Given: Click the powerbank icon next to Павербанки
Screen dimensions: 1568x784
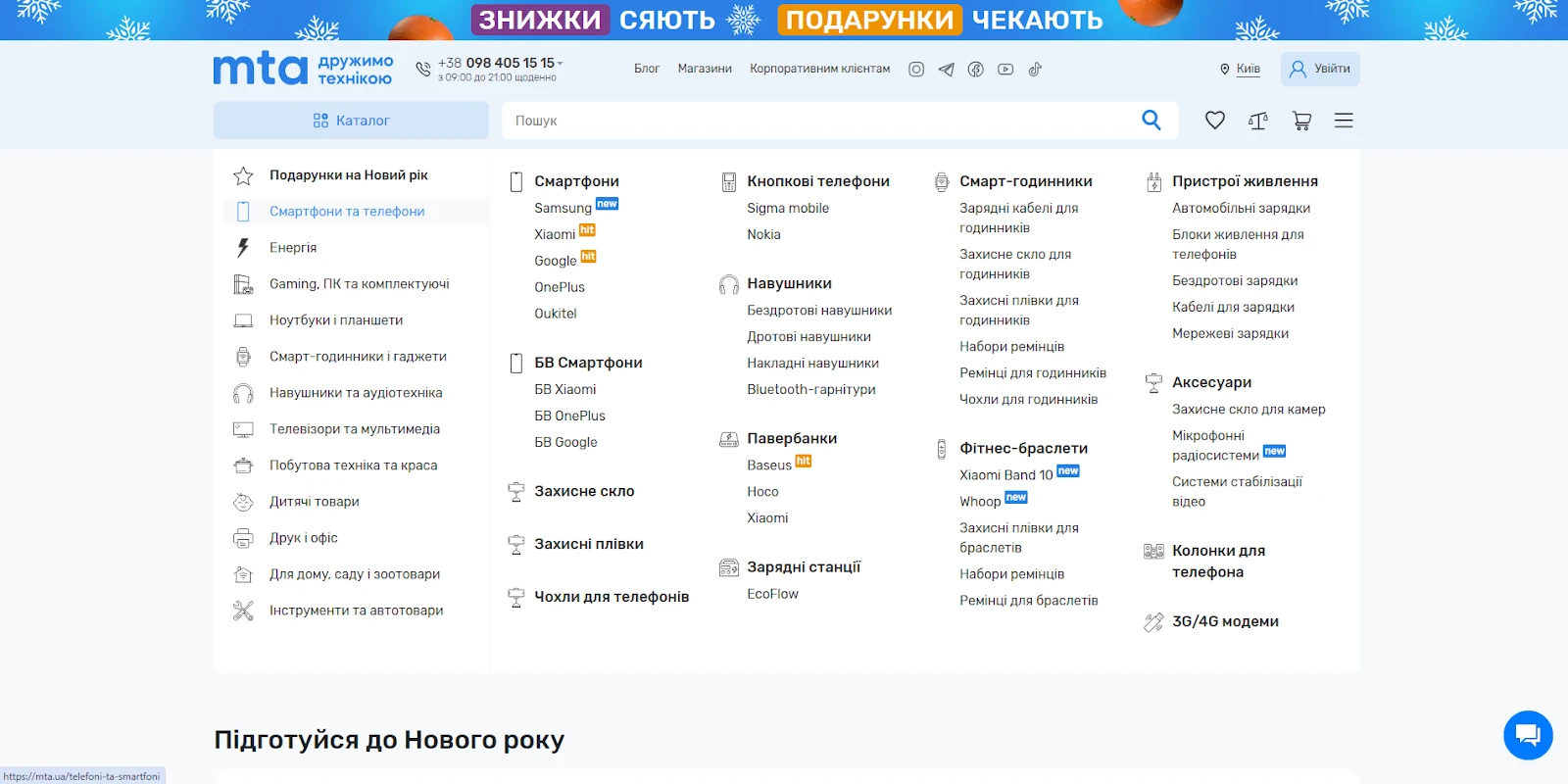Looking at the screenshot, I should (729, 439).
